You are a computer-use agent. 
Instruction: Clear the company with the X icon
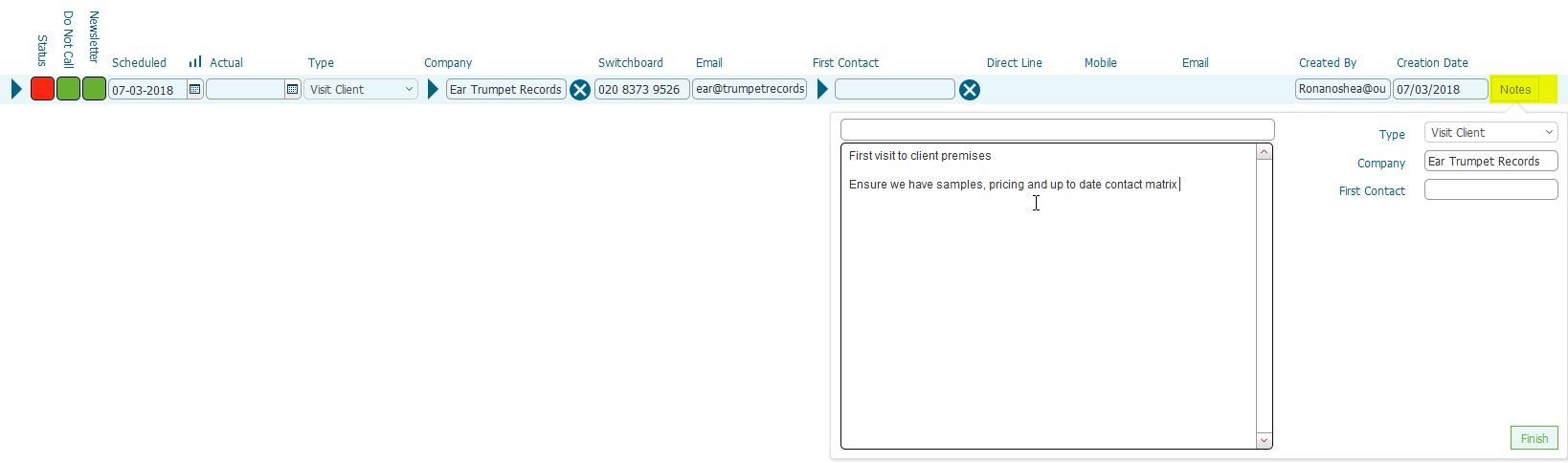580,90
